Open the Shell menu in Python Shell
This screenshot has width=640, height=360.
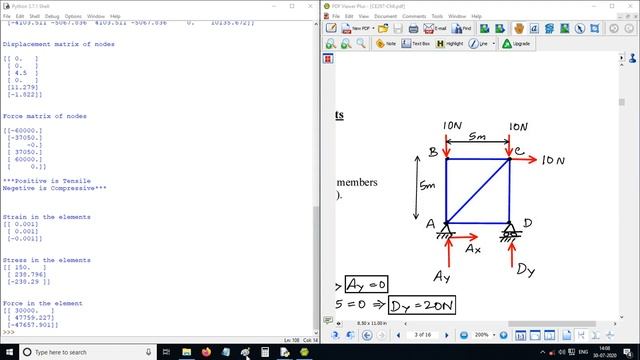coord(34,16)
